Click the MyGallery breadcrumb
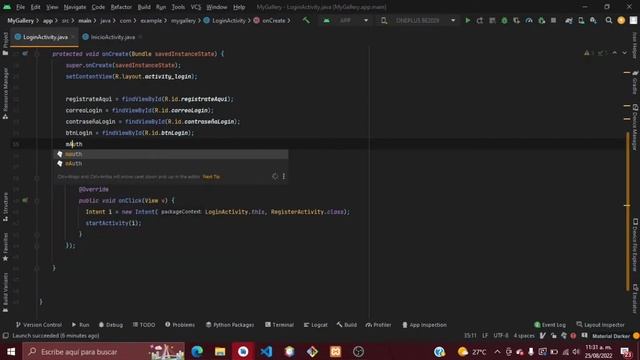This screenshot has width=640, height=360. pyautogui.click(x=20, y=20)
